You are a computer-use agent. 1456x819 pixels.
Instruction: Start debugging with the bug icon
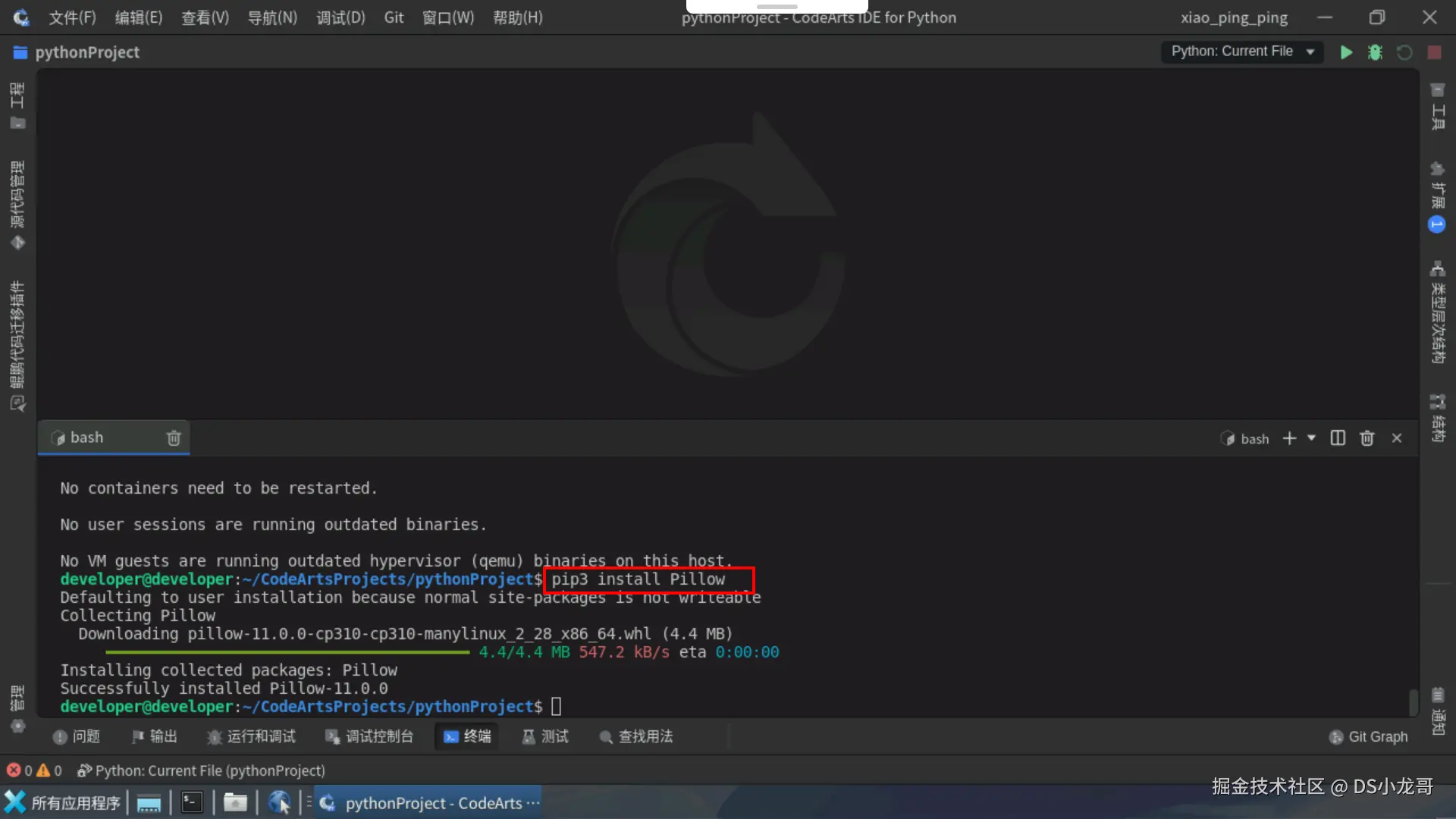click(1375, 52)
